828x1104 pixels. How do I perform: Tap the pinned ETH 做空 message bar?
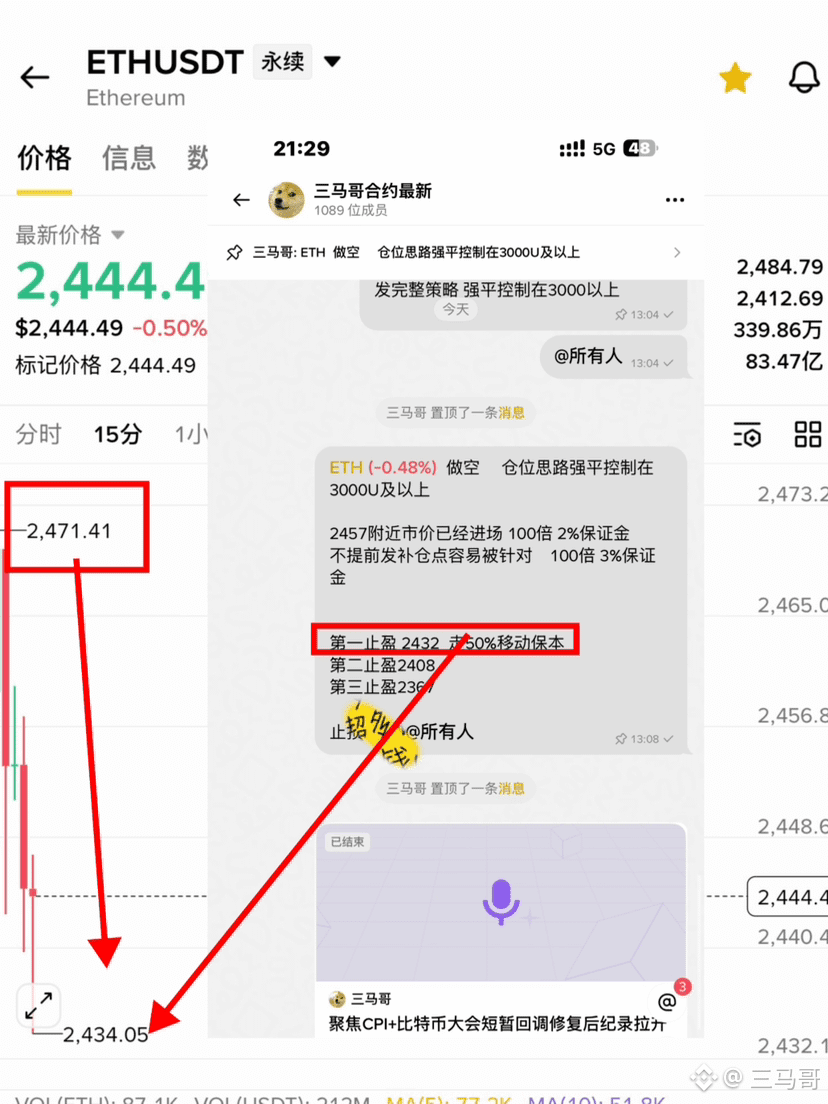(456, 252)
